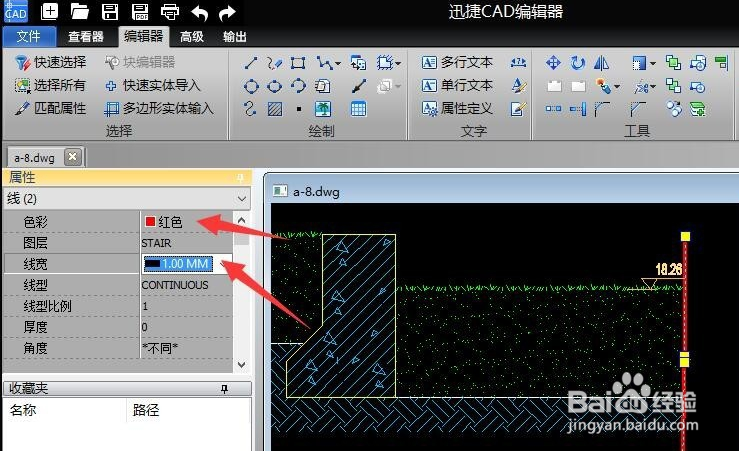Screen dimensions: 739x451
Task: Click the 快速实体导入 button
Action: coord(153,85)
